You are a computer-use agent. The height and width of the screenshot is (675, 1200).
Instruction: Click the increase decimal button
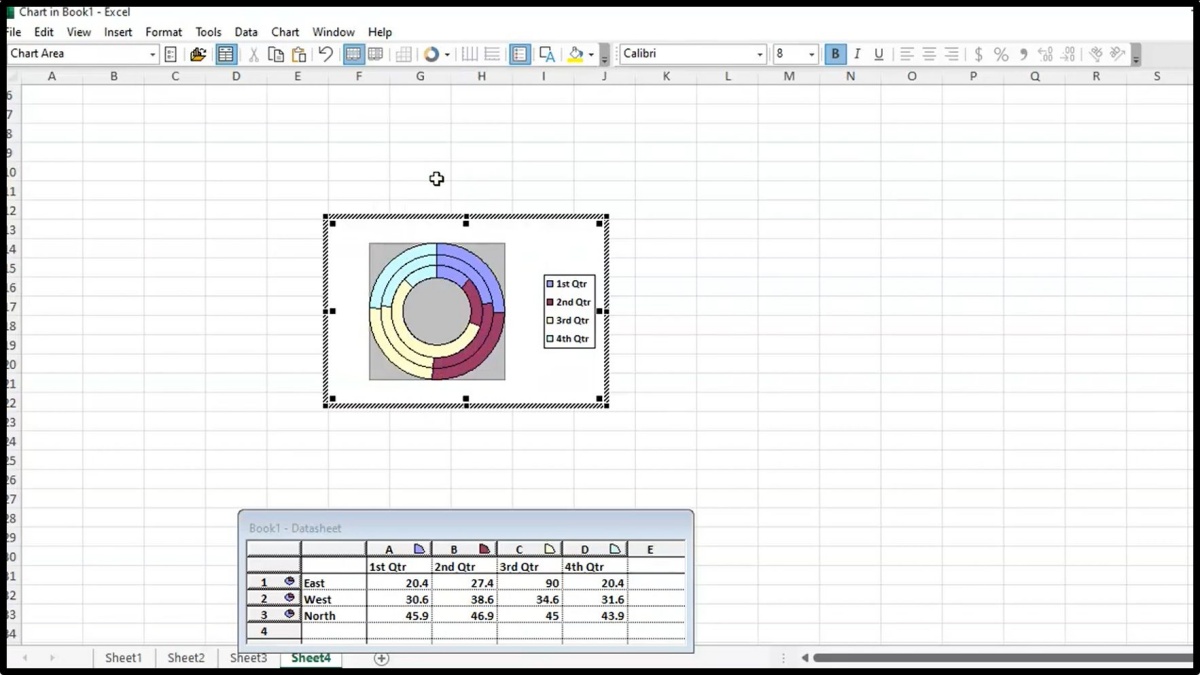click(1045, 54)
